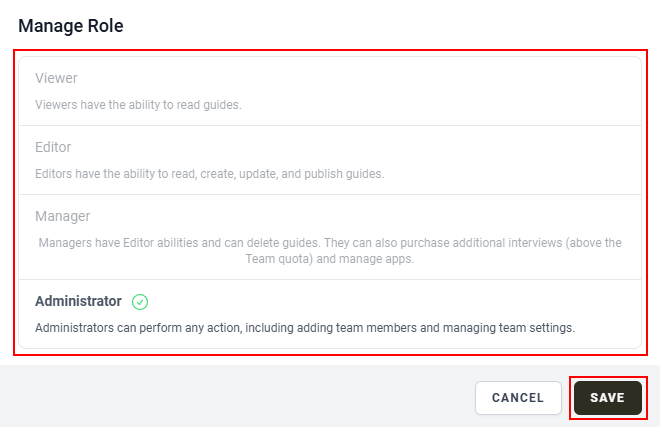Click the Save button
The width and height of the screenshot is (660, 427).
[608, 398]
